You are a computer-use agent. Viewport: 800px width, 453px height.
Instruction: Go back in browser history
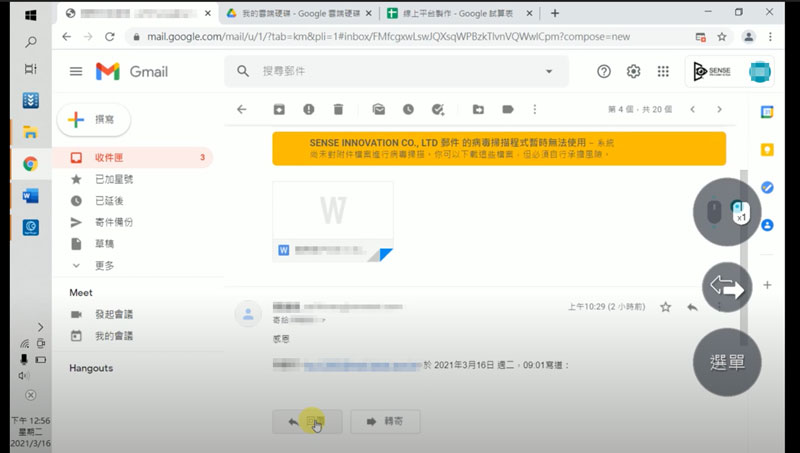click(x=66, y=37)
